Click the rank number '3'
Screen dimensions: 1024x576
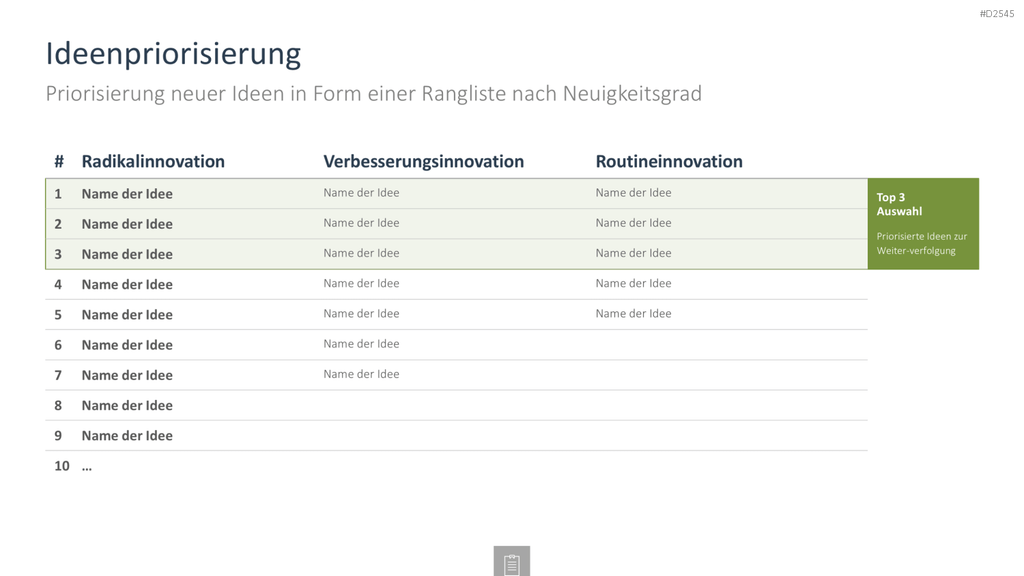58,254
